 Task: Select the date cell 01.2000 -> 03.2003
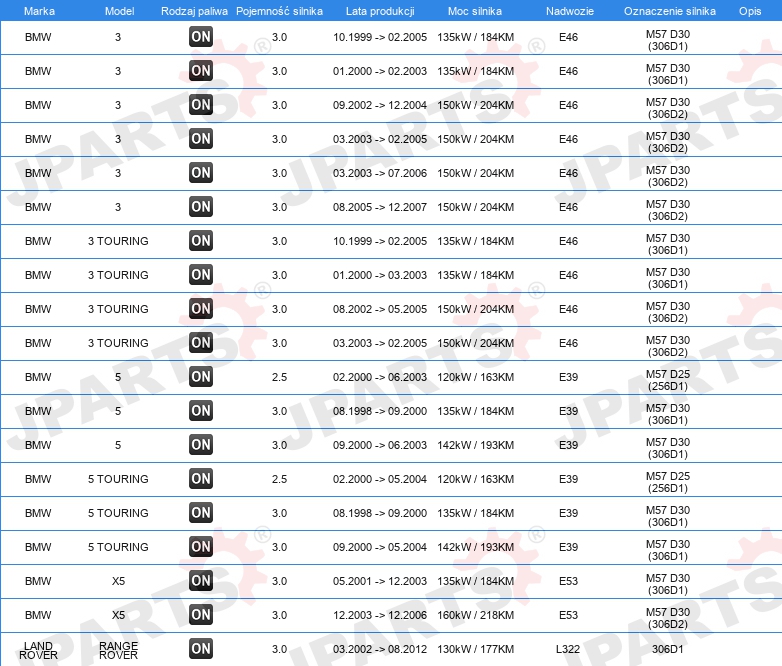(x=380, y=275)
